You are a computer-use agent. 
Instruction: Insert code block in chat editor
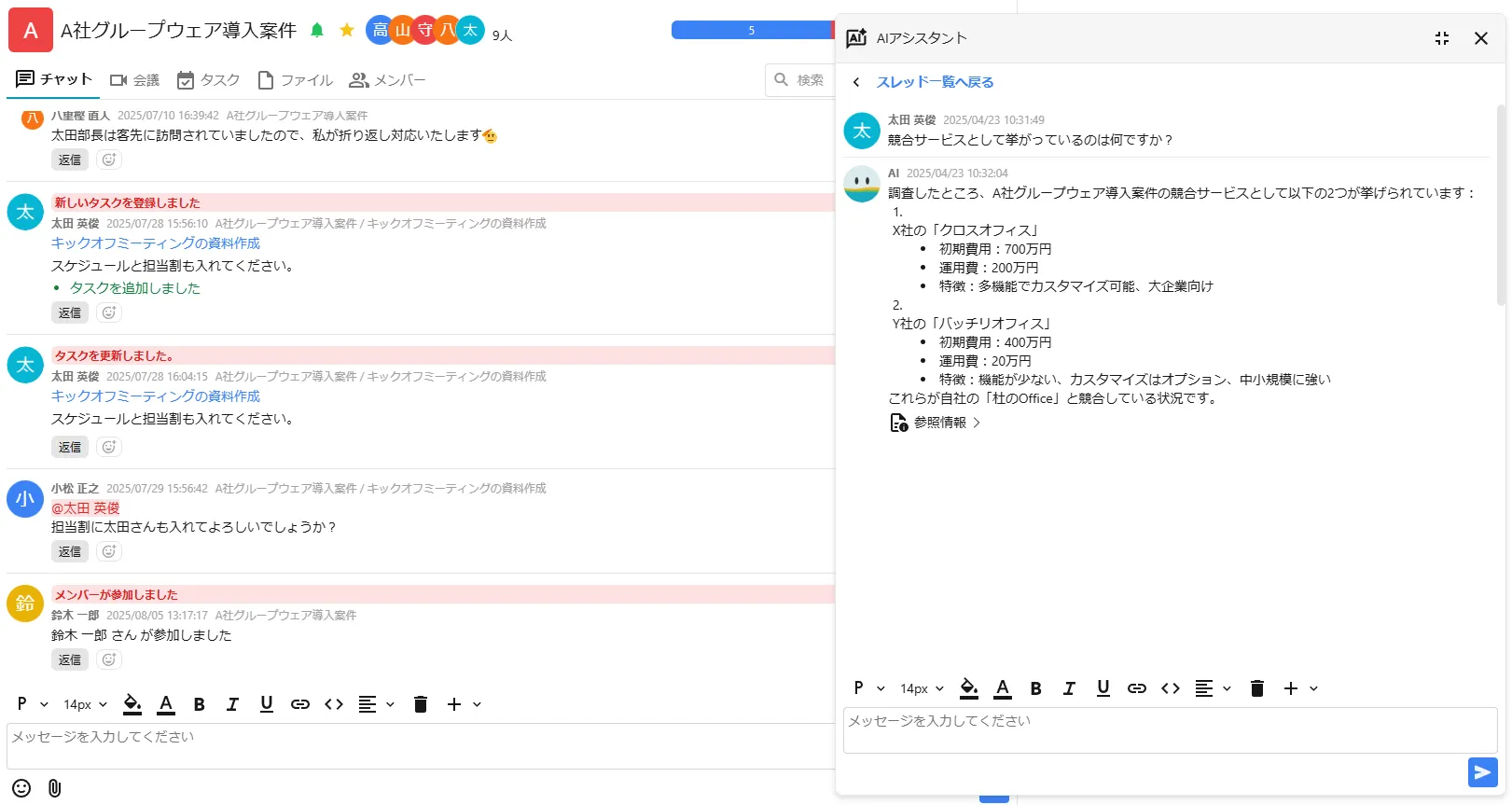point(334,704)
